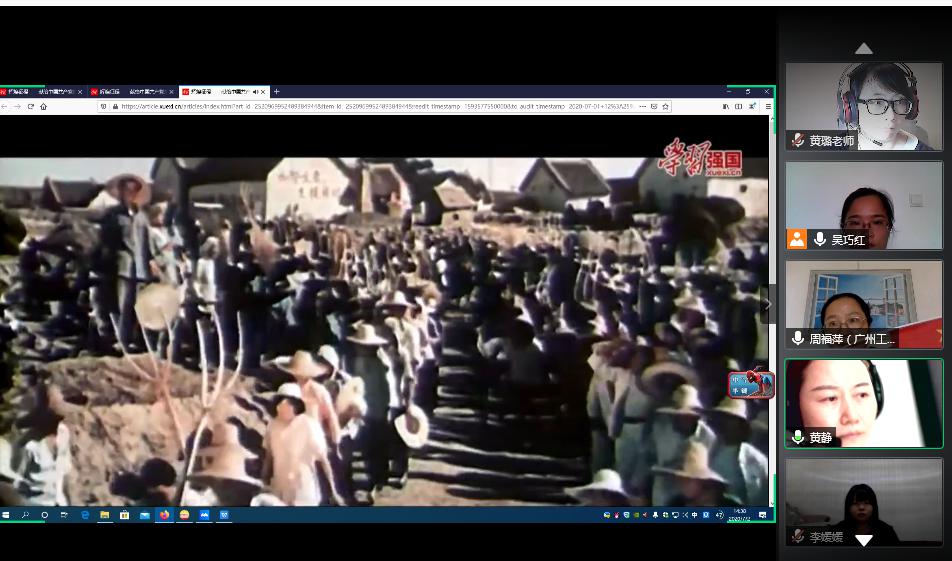Image resolution: width=952 pixels, height=561 pixels.
Task: Open the browser hamburger menu
Action: tap(768, 106)
